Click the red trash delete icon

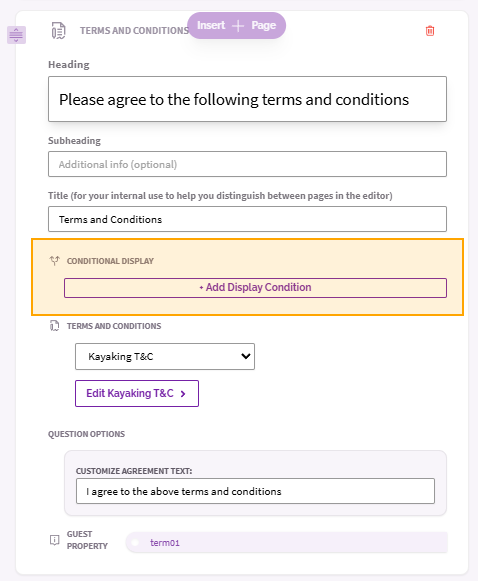click(x=430, y=31)
